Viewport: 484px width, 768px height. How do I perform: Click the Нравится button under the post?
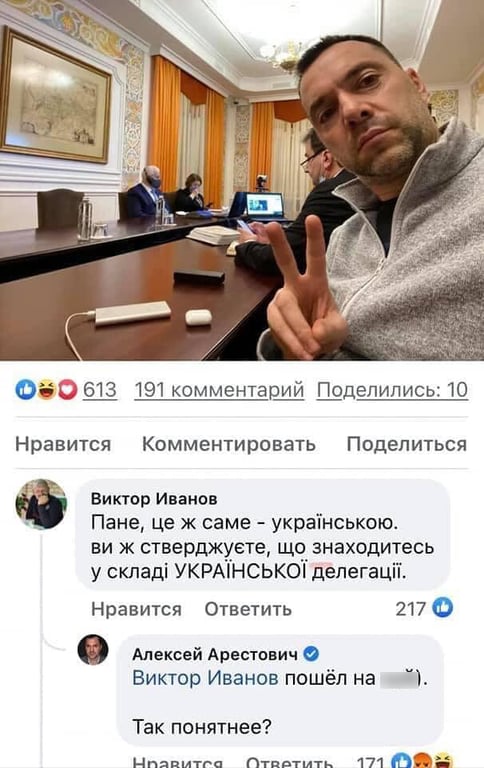click(63, 444)
